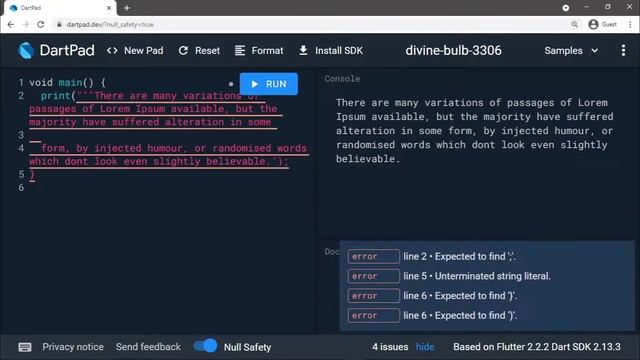This screenshot has width=640, height=360.
Task: Click the browser forward arrow
Action: pyautogui.click(x=25, y=24)
